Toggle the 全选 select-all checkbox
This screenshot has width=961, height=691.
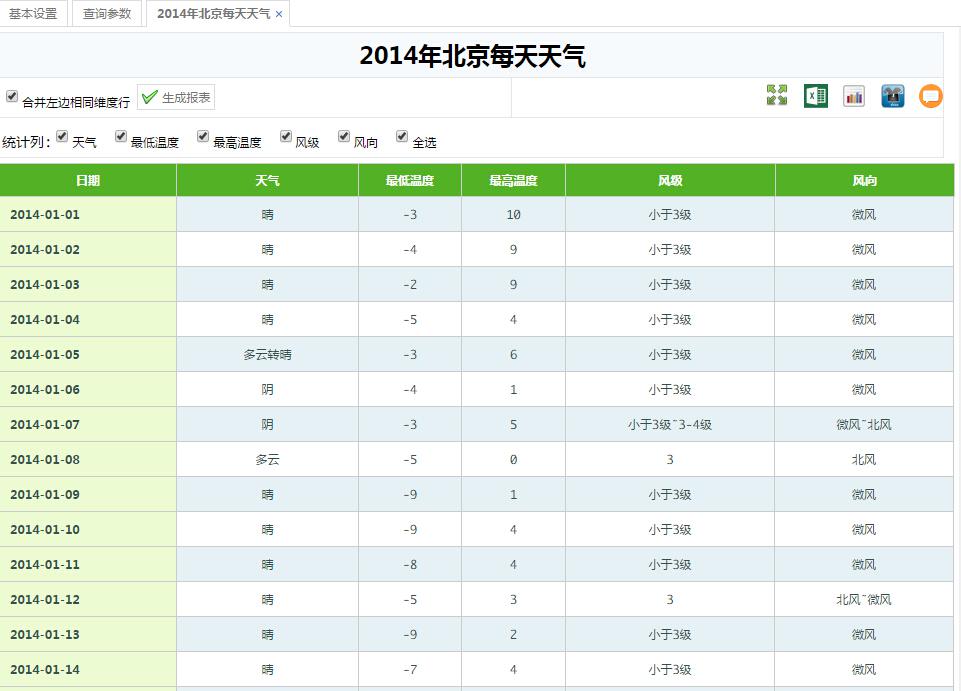pos(402,136)
